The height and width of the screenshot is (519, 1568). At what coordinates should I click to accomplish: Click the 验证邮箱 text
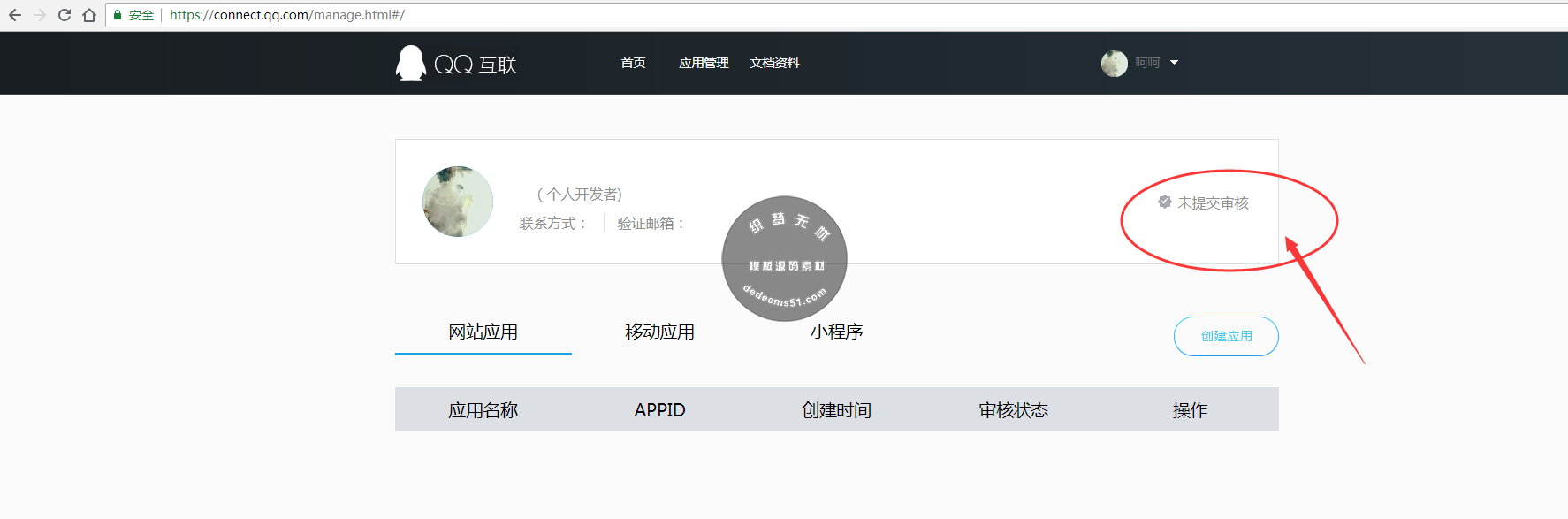[x=650, y=224]
